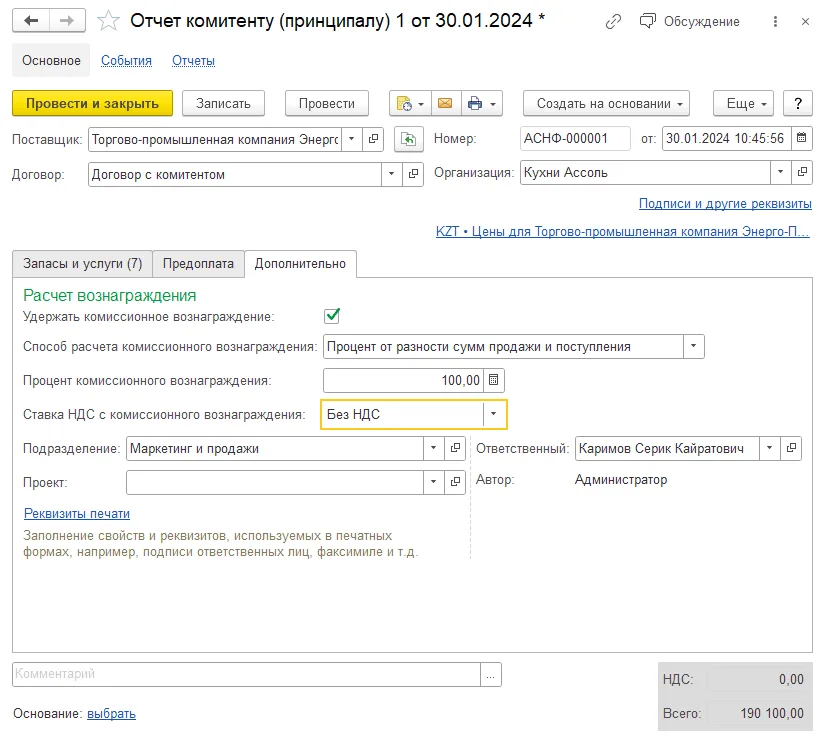This screenshot has width=822, height=737.
Task: Click the Записать button
Action: pyautogui.click(x=223, y=104)
